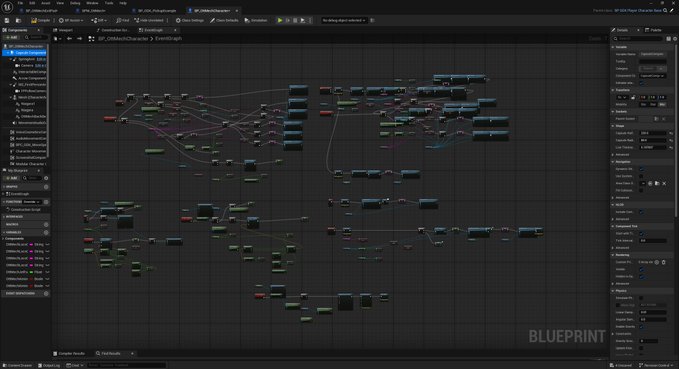This screenshot has width=679, height=369.
Task: Open Details panel settings gear
Action: point(675,39)
